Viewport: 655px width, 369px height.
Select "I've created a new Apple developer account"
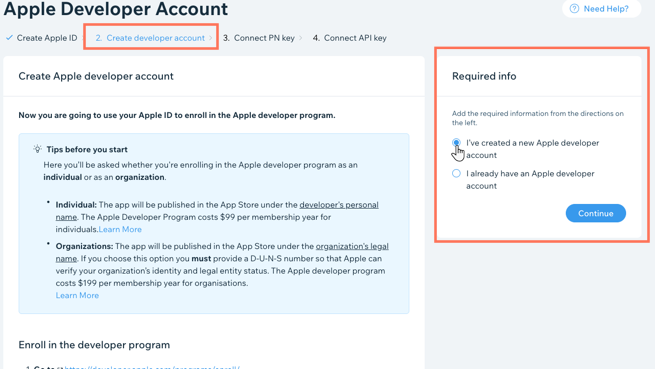456,143
